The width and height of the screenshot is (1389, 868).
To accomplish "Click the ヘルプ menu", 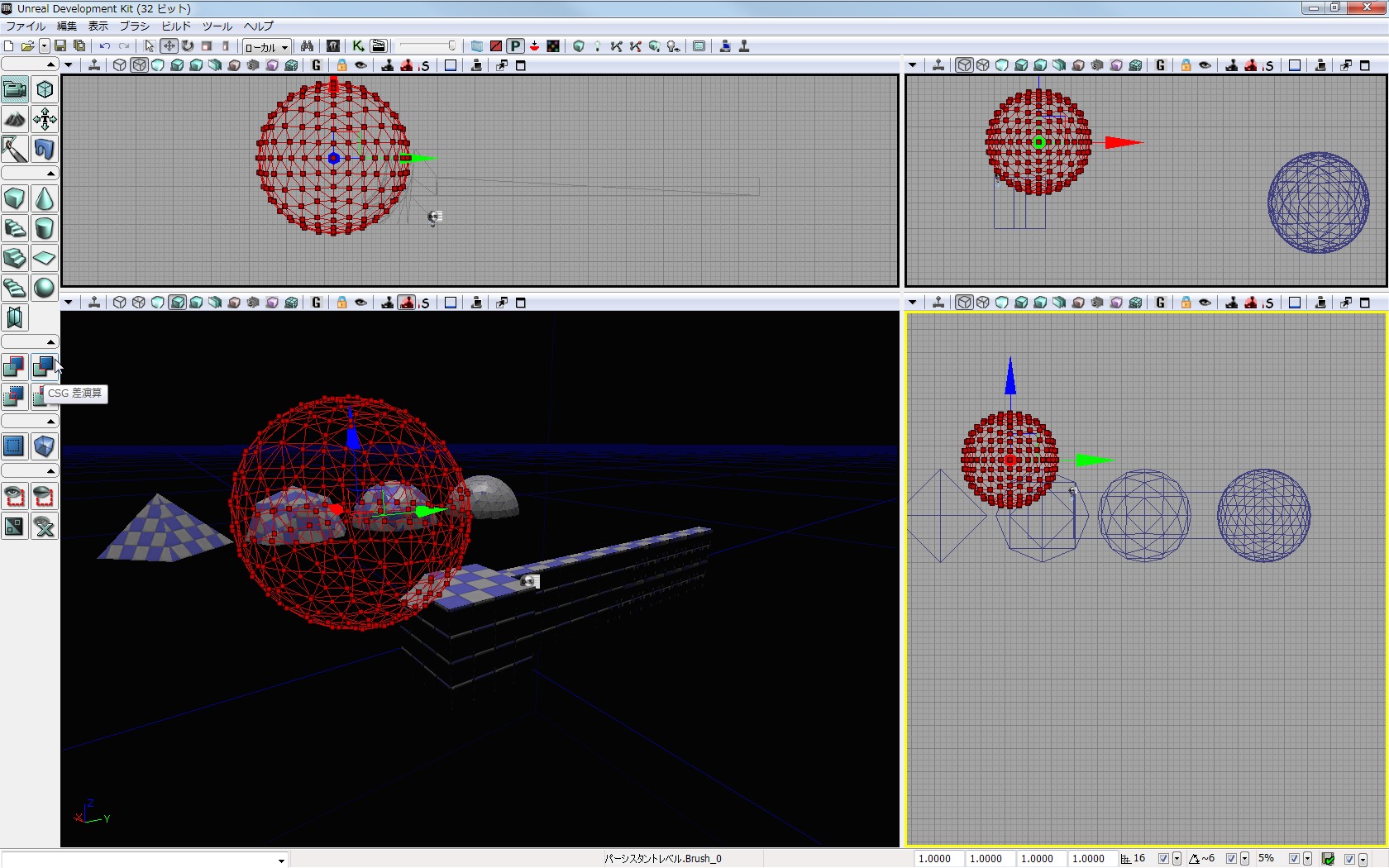I will pos(258,26).
